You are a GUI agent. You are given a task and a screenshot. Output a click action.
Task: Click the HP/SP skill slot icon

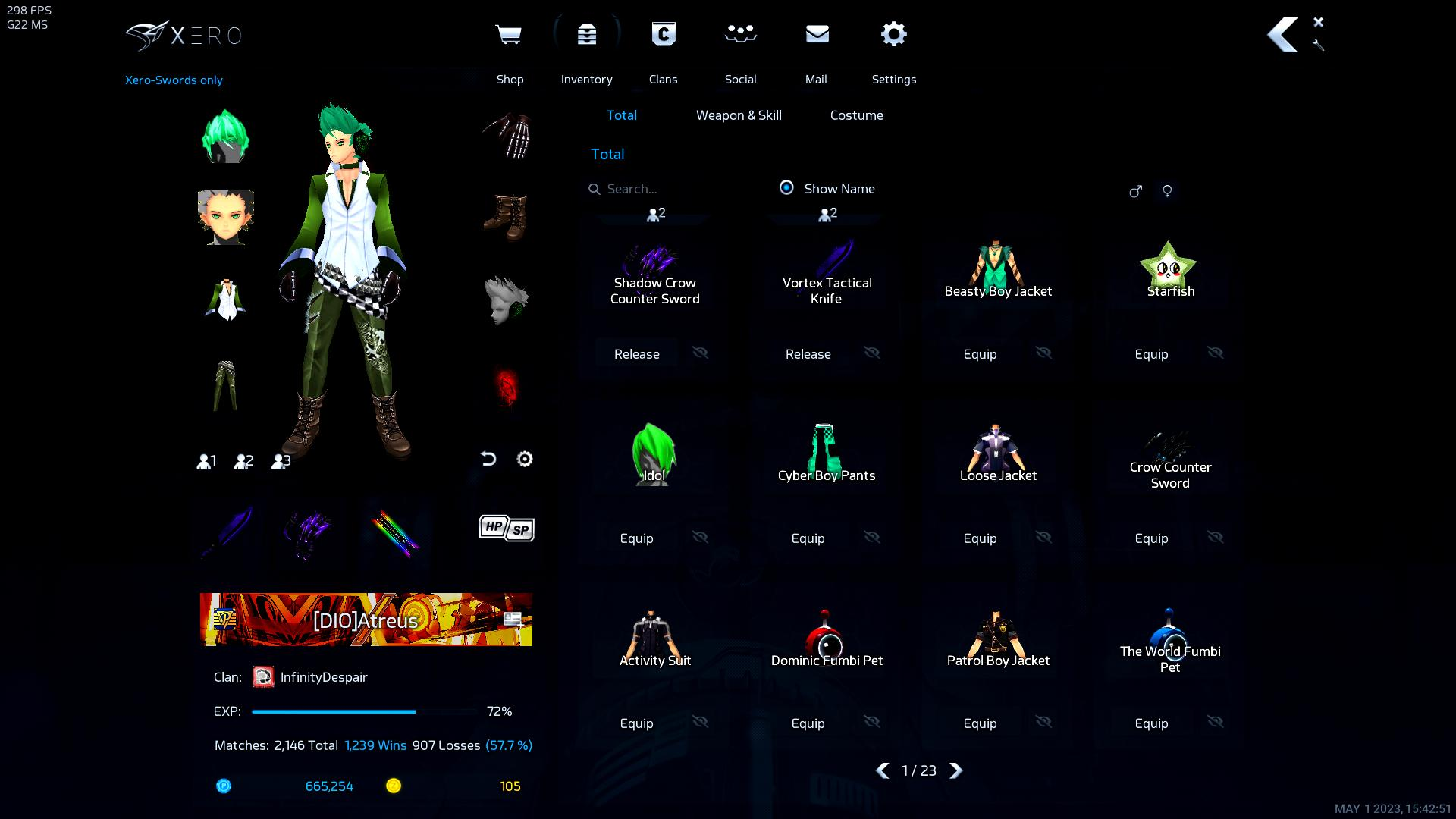click(x=507, y=528)
